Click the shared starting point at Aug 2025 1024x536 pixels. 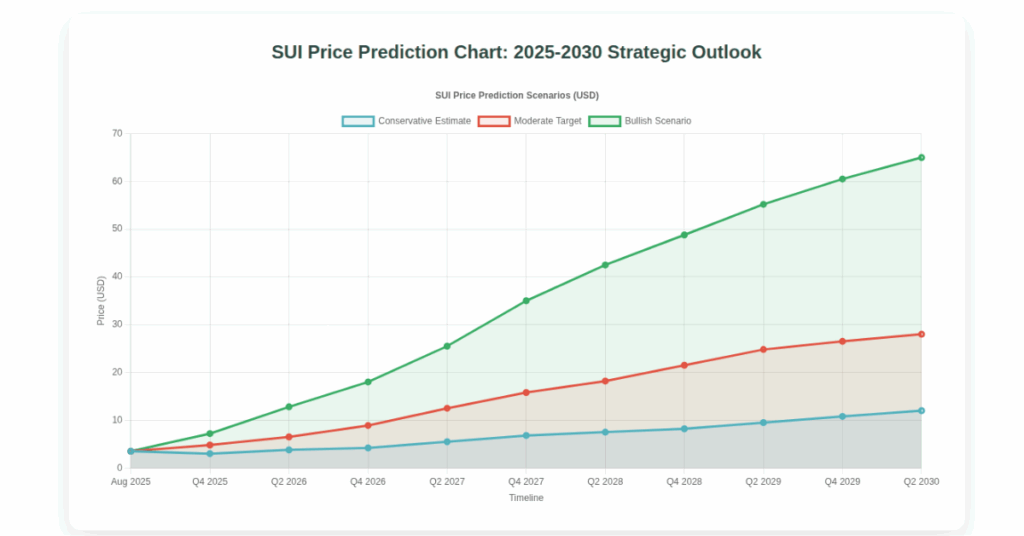131,451
